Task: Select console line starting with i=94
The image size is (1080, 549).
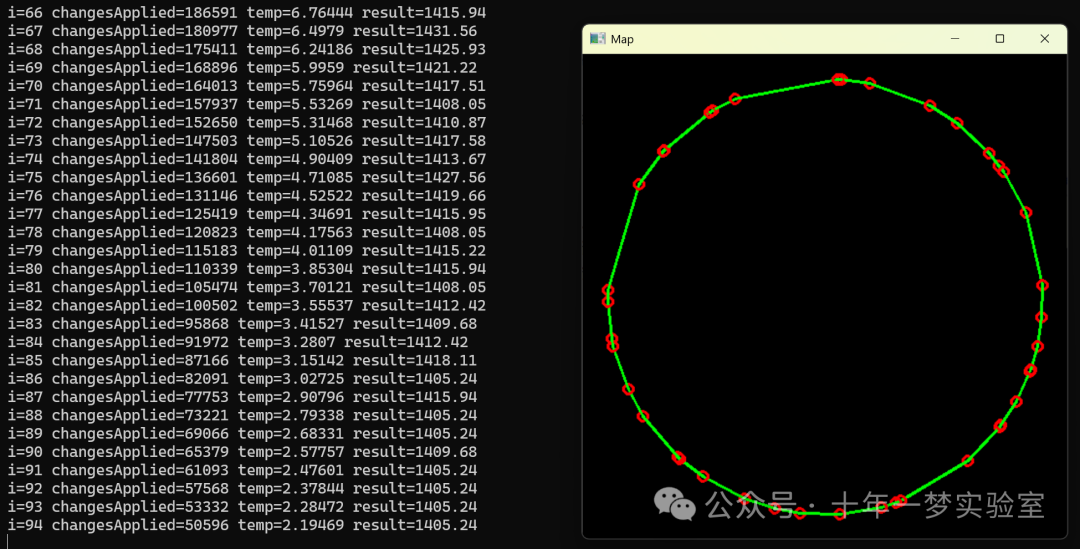Action: click(242, 525)
